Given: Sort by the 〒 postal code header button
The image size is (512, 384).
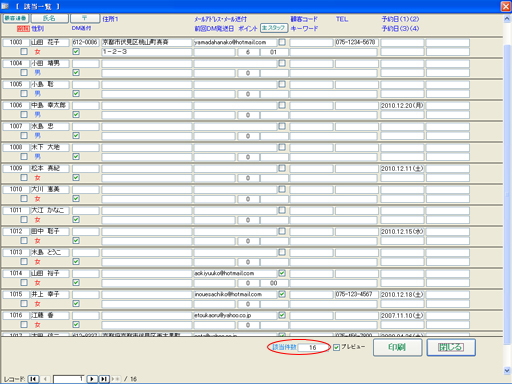Looking at the screenshot, I should pos(85,18).
